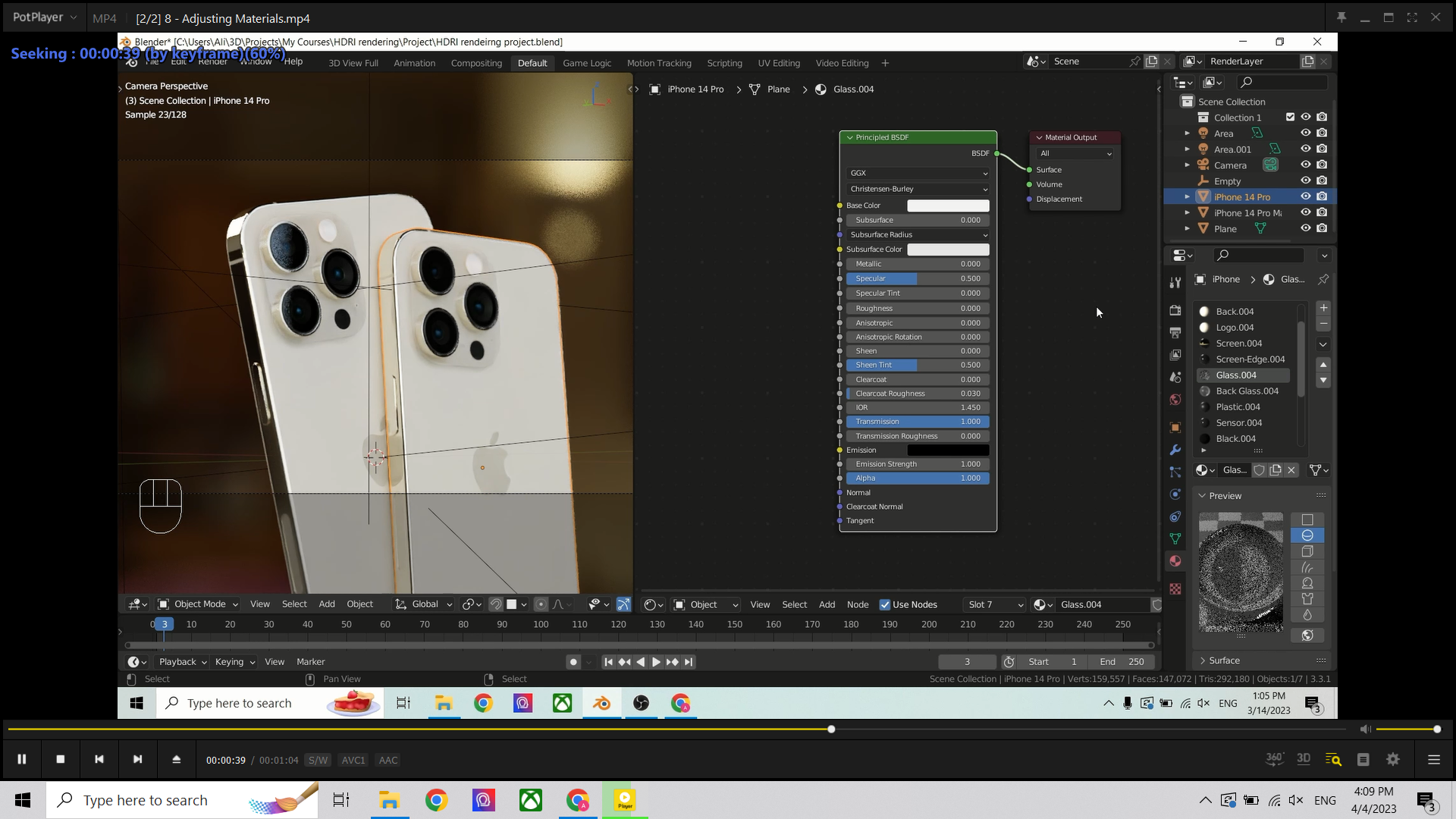Add a new material slot with plus button

coord(1324,308)
